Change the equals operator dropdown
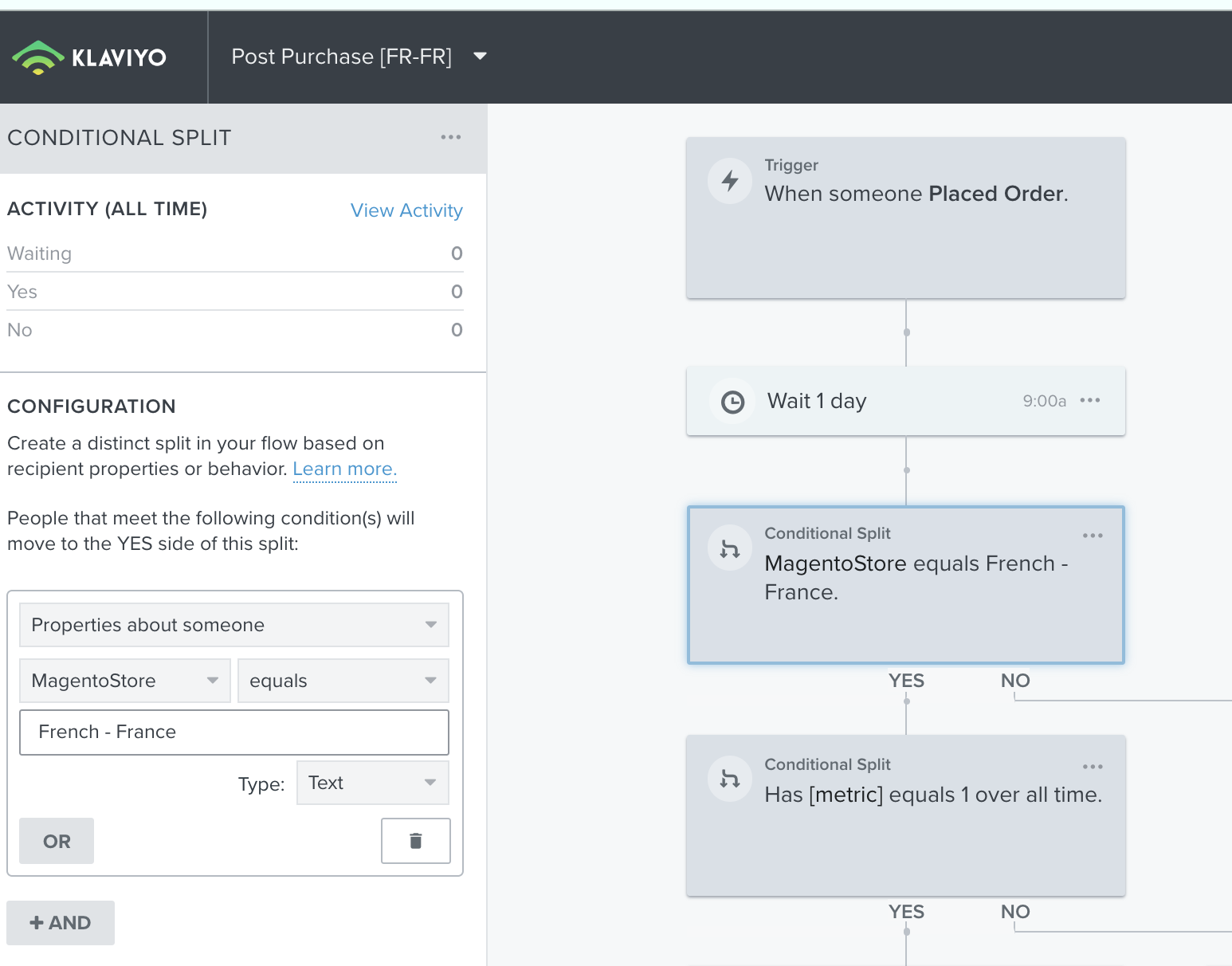 [x=343, y=681]
